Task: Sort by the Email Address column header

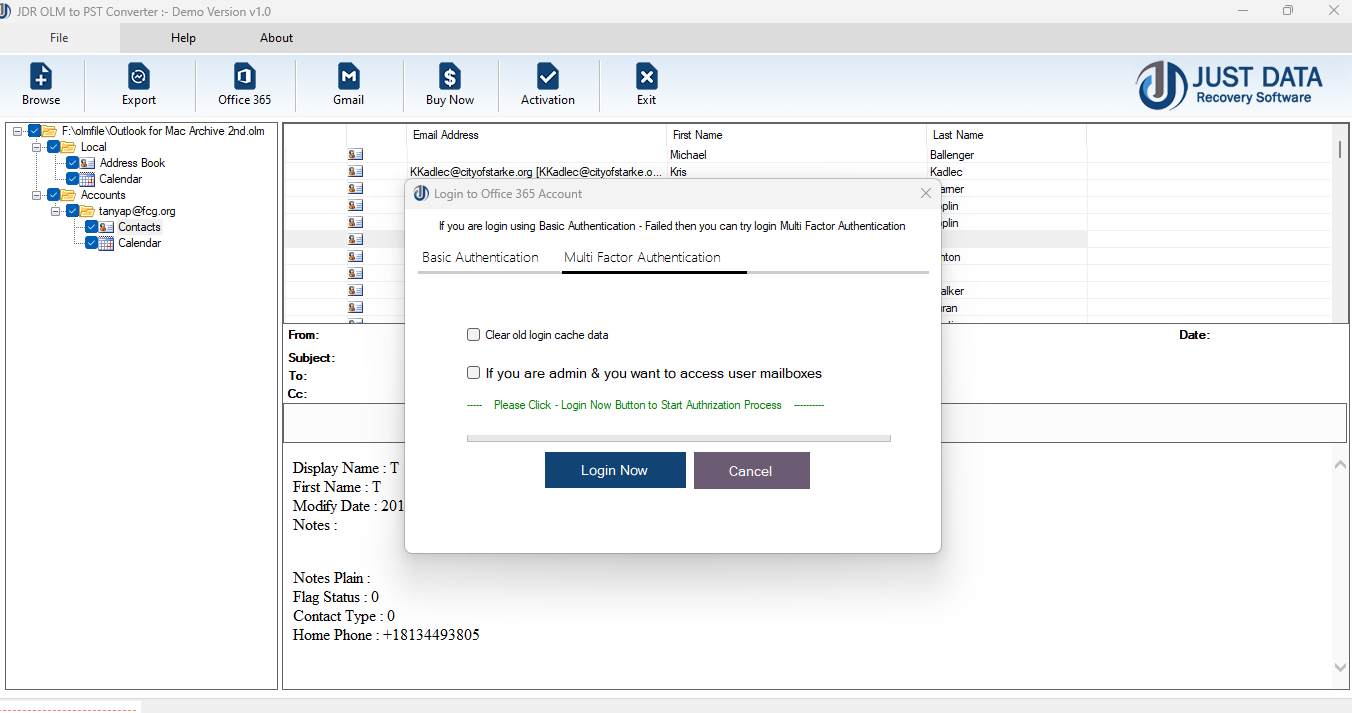Action: click(537, 135)
